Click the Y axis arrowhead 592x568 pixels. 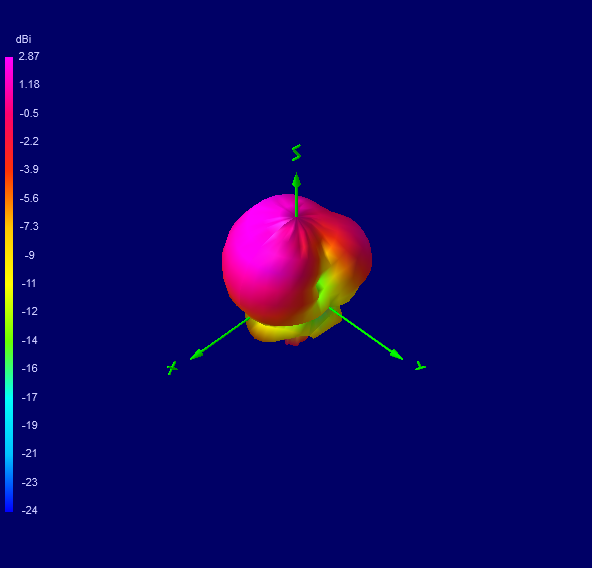pyautogui.click(x=396, y=355)
